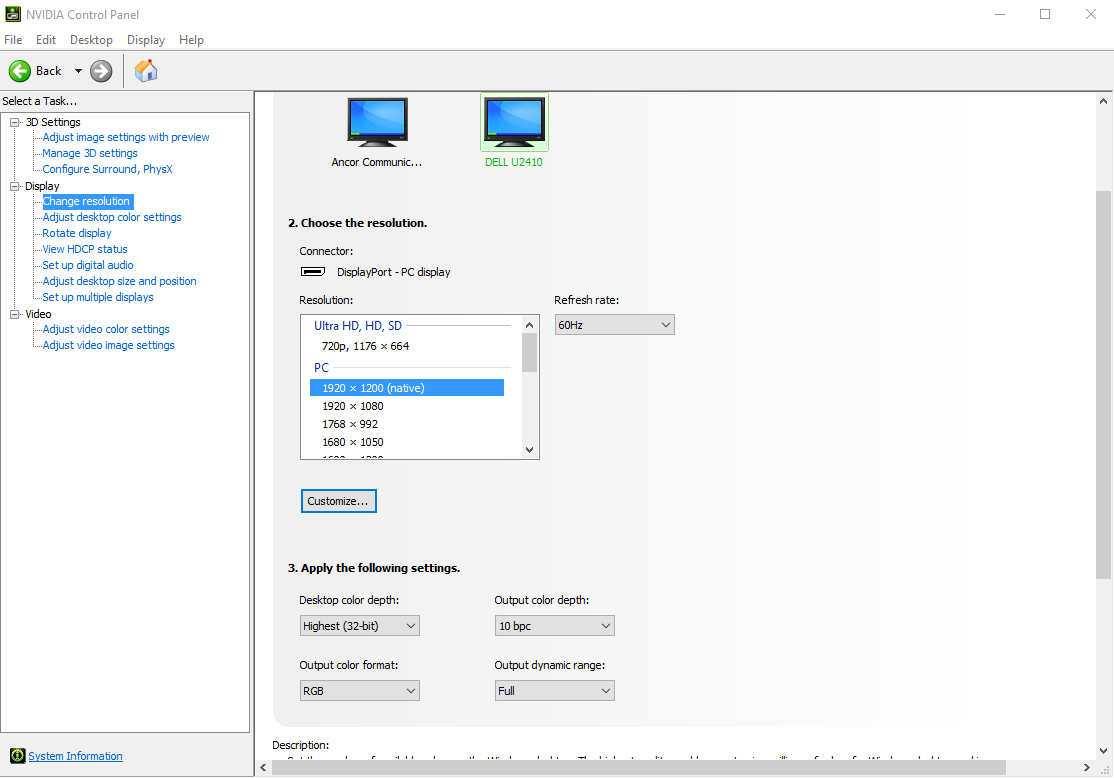This screenshot has height=778, width=1114.
Task: Open View HDCP status
Action: tap(85, 249)
